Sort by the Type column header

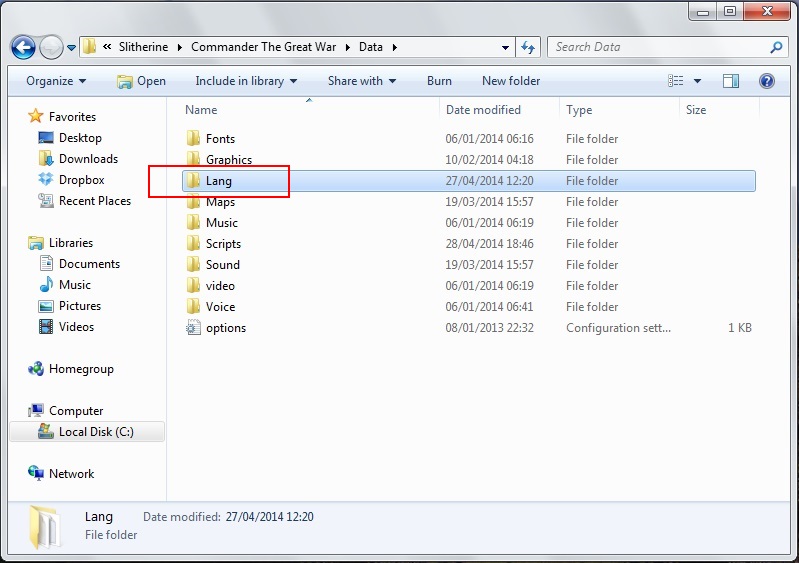tap(579, 110)
